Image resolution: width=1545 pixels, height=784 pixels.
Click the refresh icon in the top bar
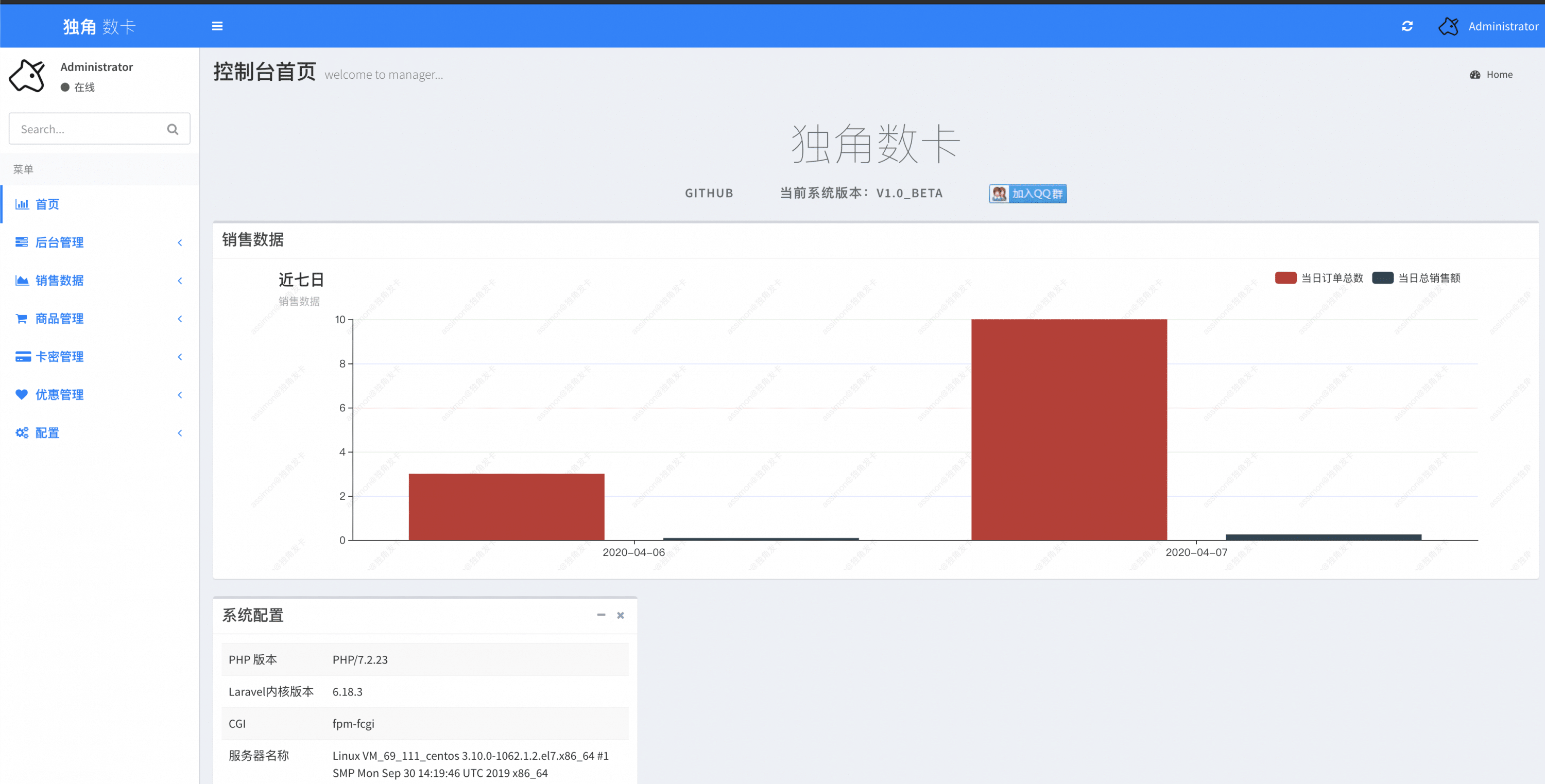click(1407, 26)
